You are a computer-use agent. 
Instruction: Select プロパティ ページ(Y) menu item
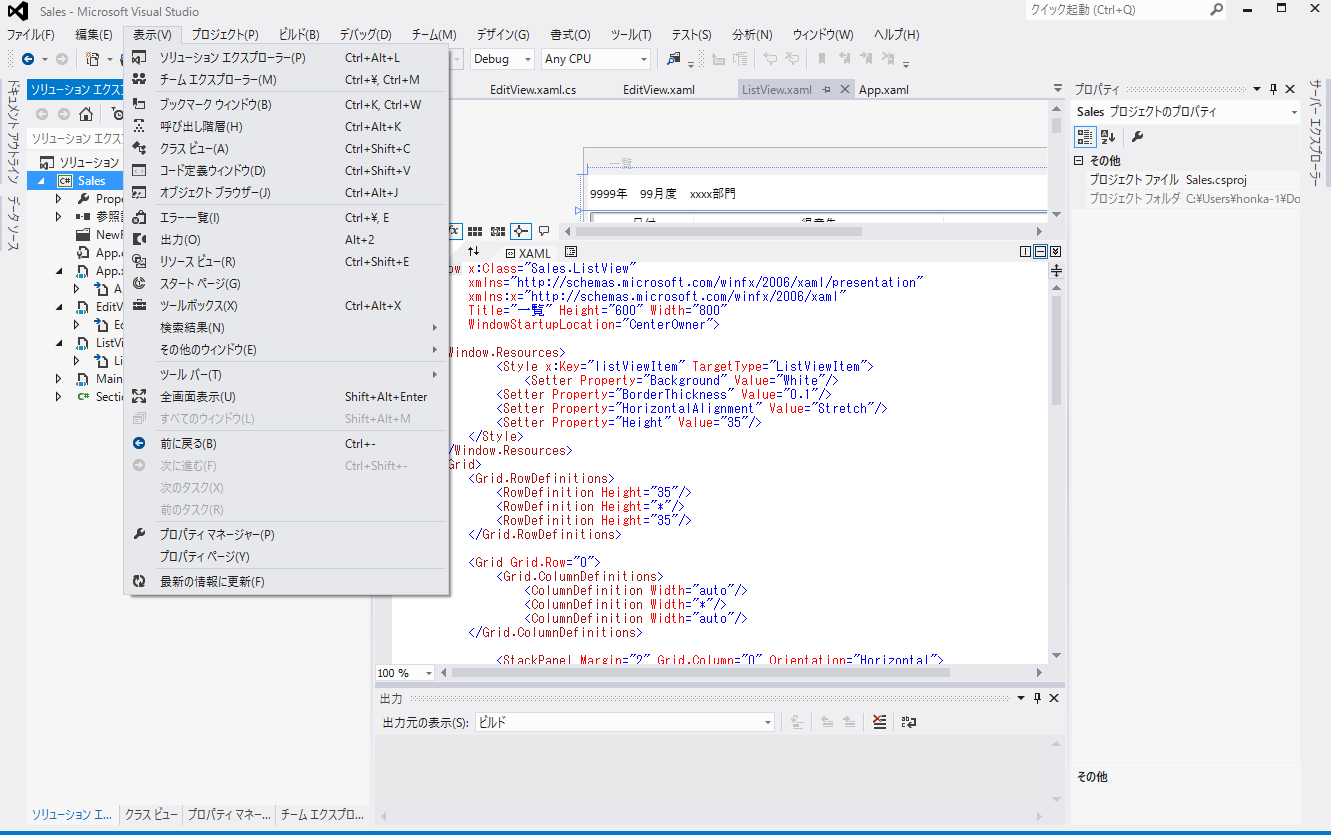[x=286, y=557]
